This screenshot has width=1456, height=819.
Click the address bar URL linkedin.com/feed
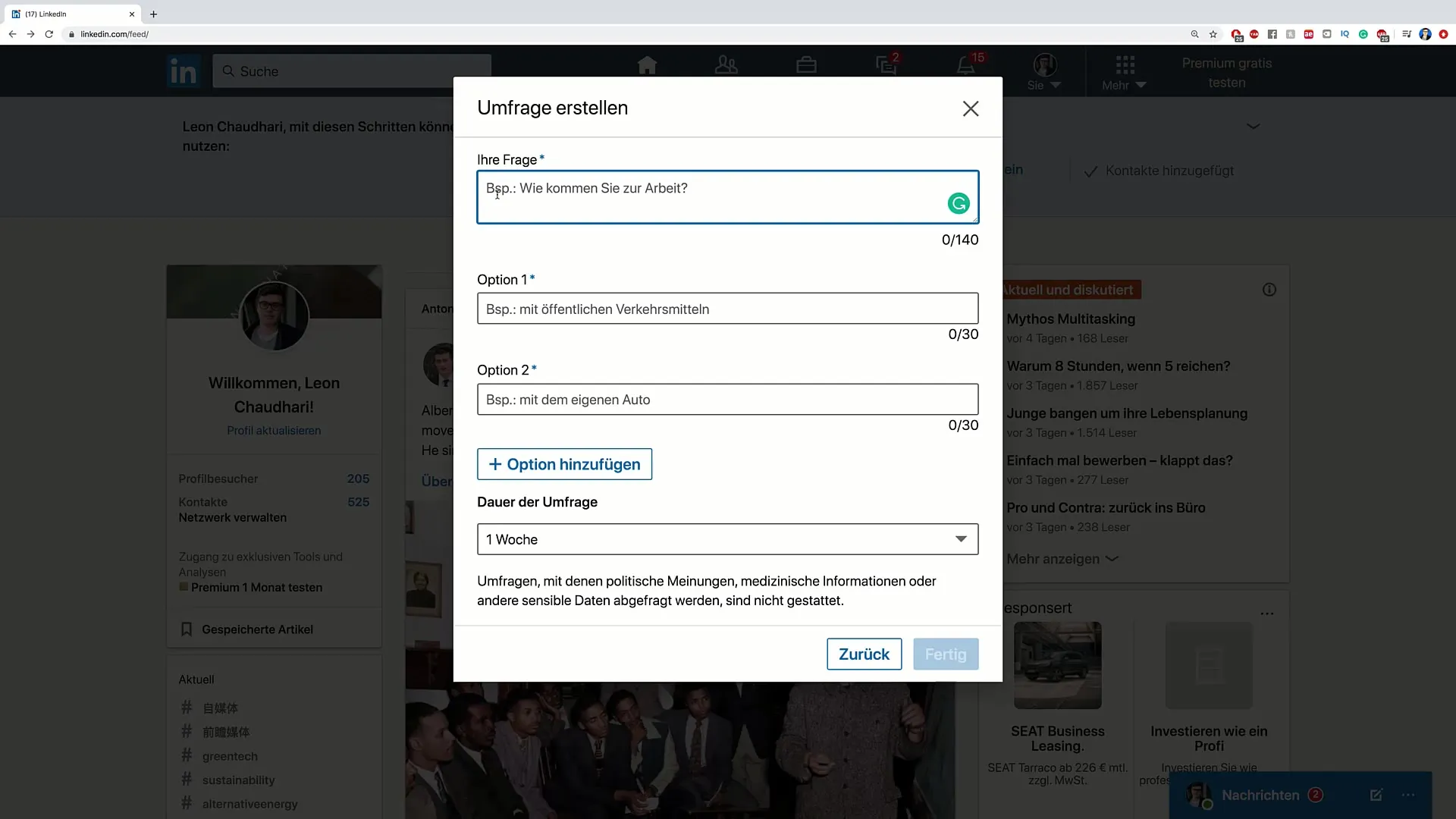tap(115, 34)
